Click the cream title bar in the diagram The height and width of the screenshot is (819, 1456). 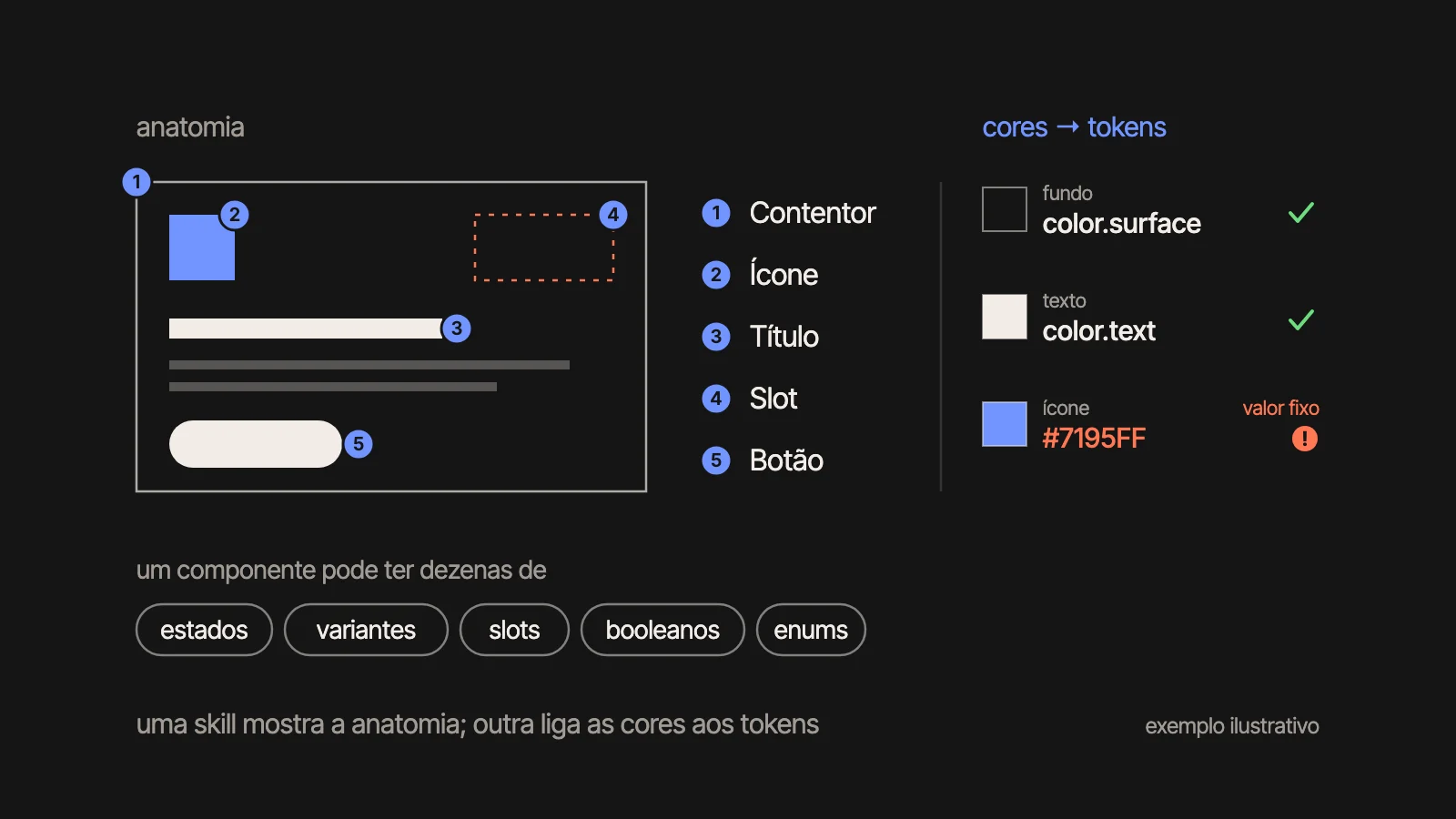(x=306, y=329)
